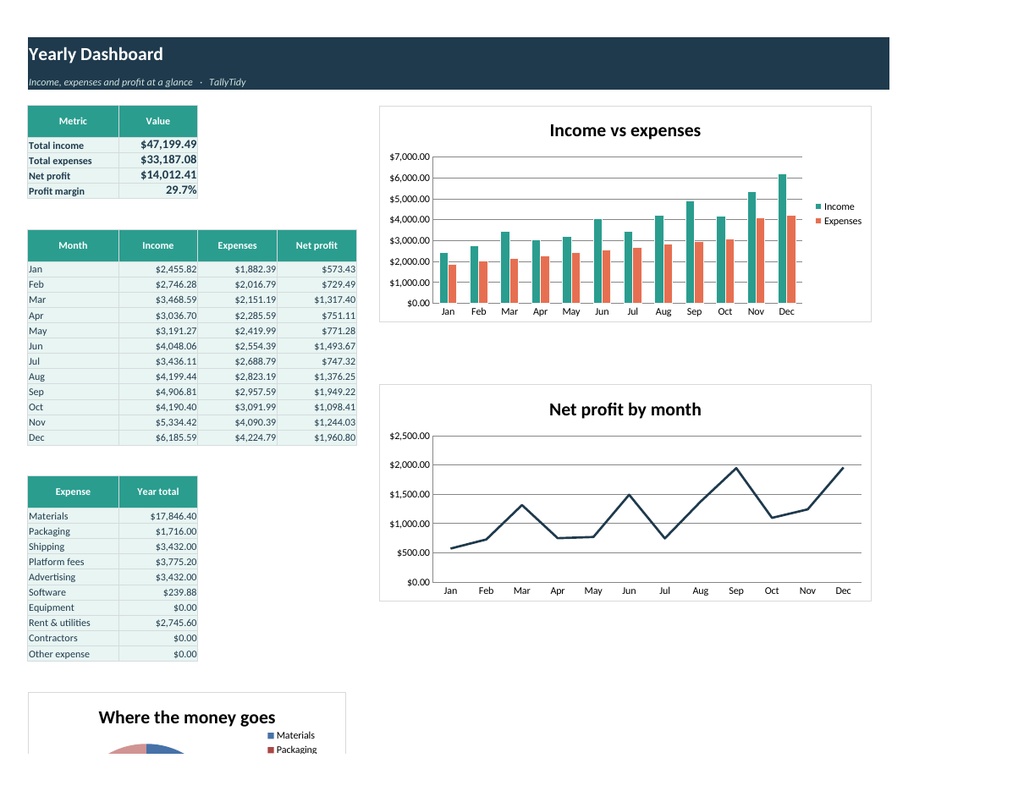Image resolution: width=1024 pixels, height=791 pixels.
Task: Select Rent & utilities total $2,745.60
Action: 158,623
